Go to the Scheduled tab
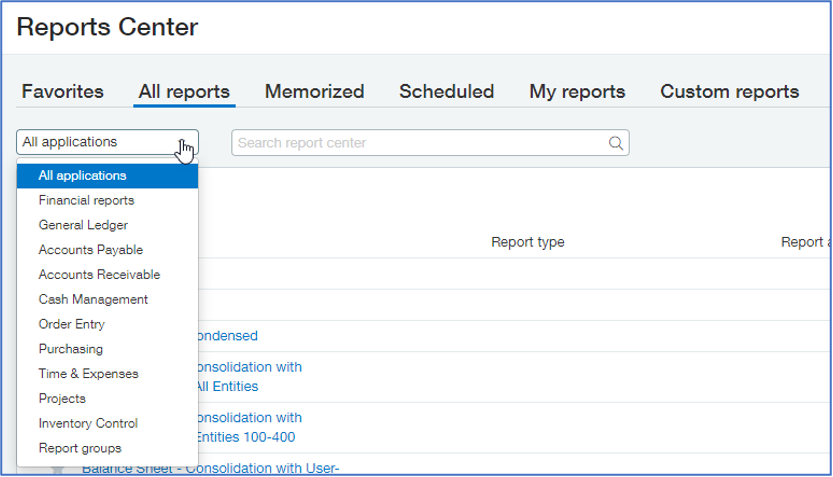The image size is (833, 477). point(446,92)
